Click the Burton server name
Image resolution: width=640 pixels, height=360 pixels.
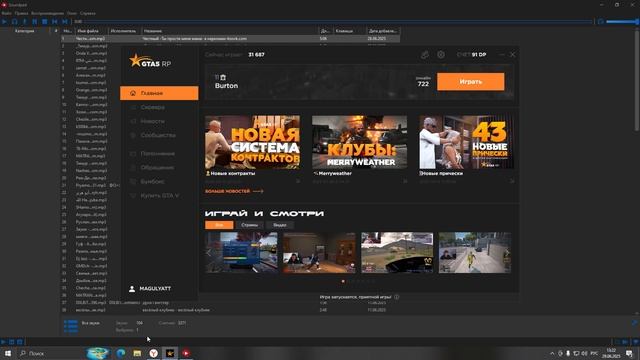[227, 86]
